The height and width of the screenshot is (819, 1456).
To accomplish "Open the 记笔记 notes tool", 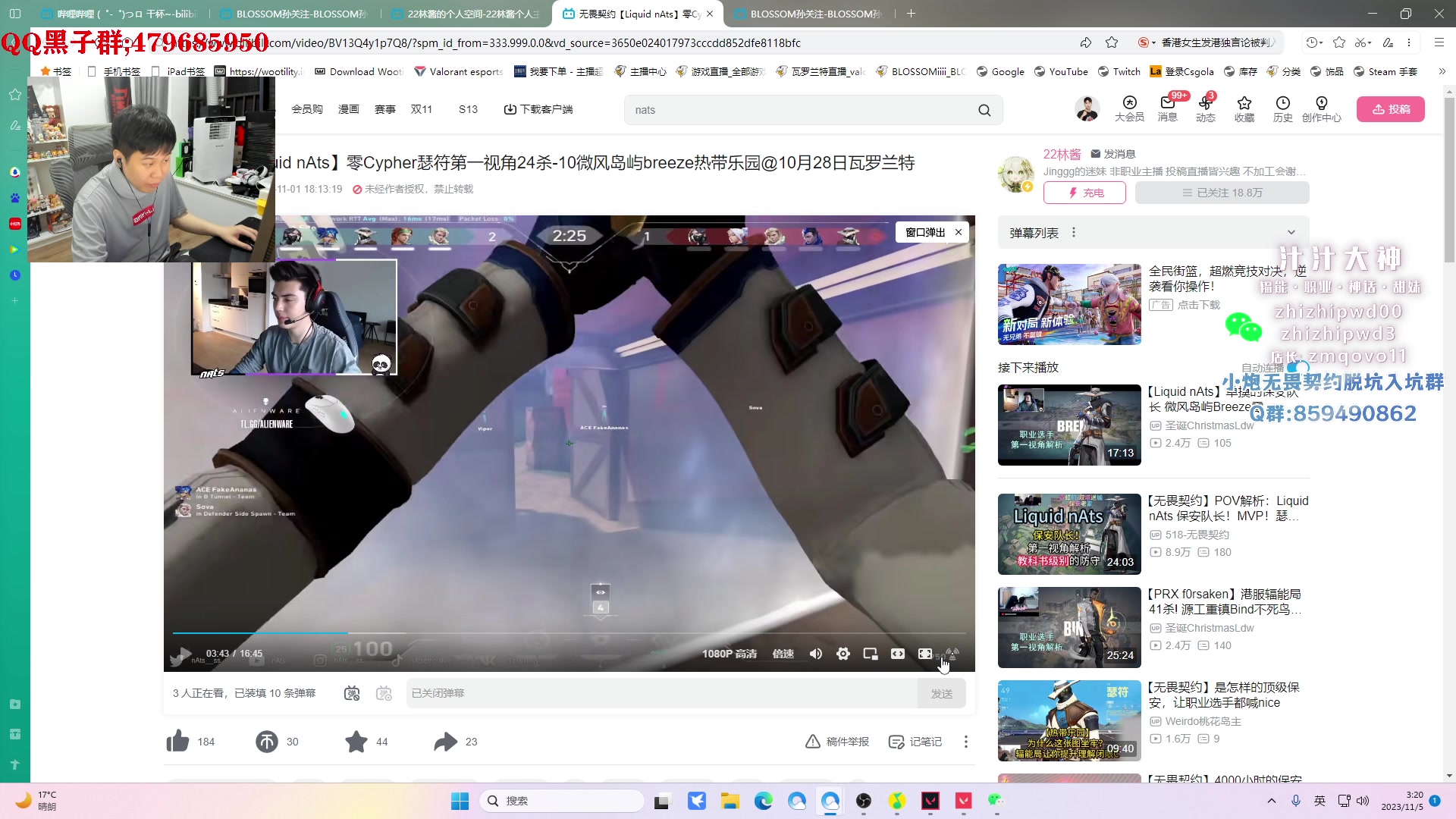I will pos(915,741).
